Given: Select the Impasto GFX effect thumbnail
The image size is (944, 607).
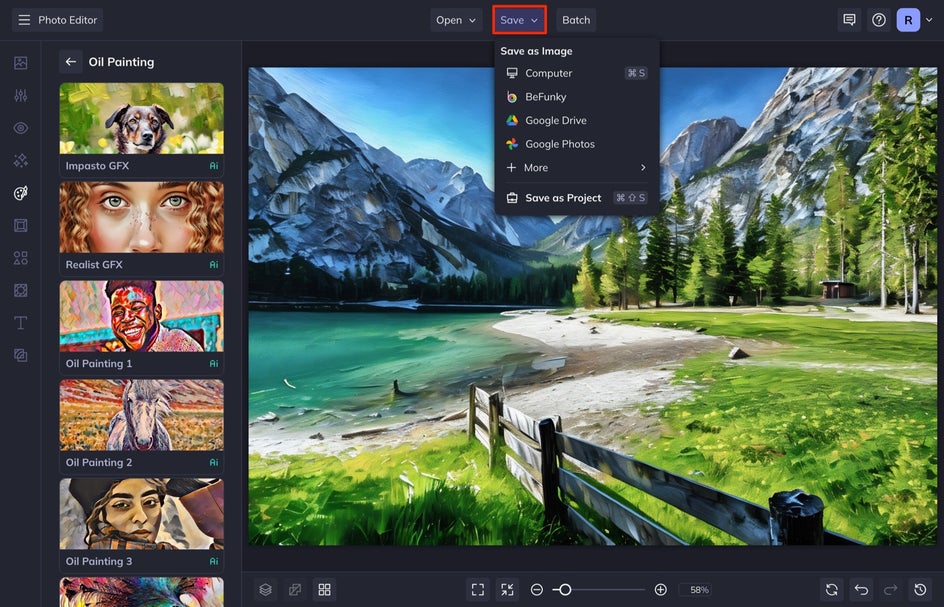Looking at the screenshot, I should pyautogui.click(x=141, y=129).
